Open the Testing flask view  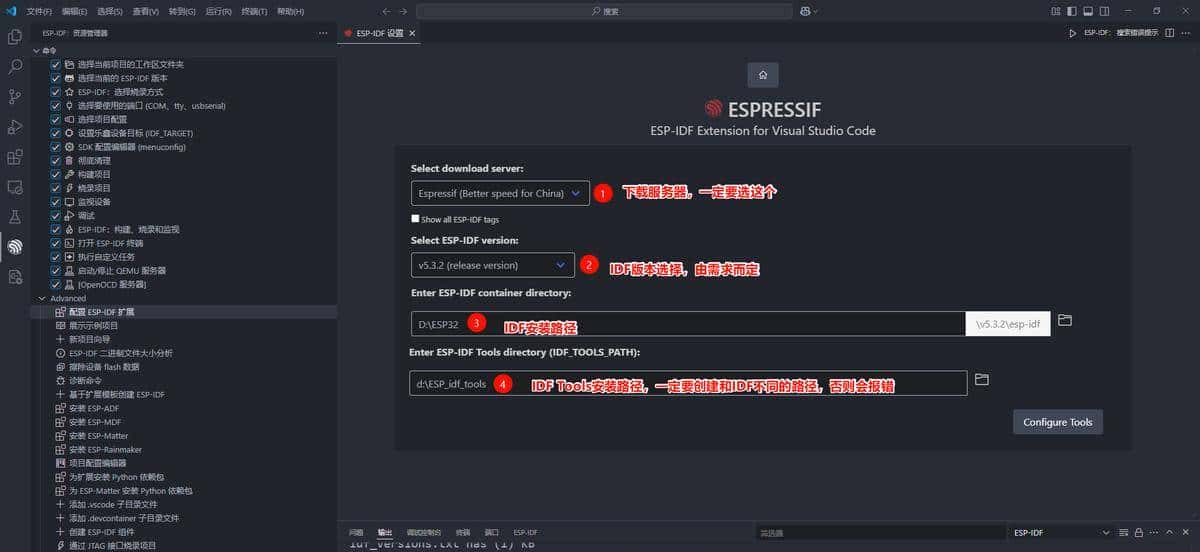[x=15, y=216]
